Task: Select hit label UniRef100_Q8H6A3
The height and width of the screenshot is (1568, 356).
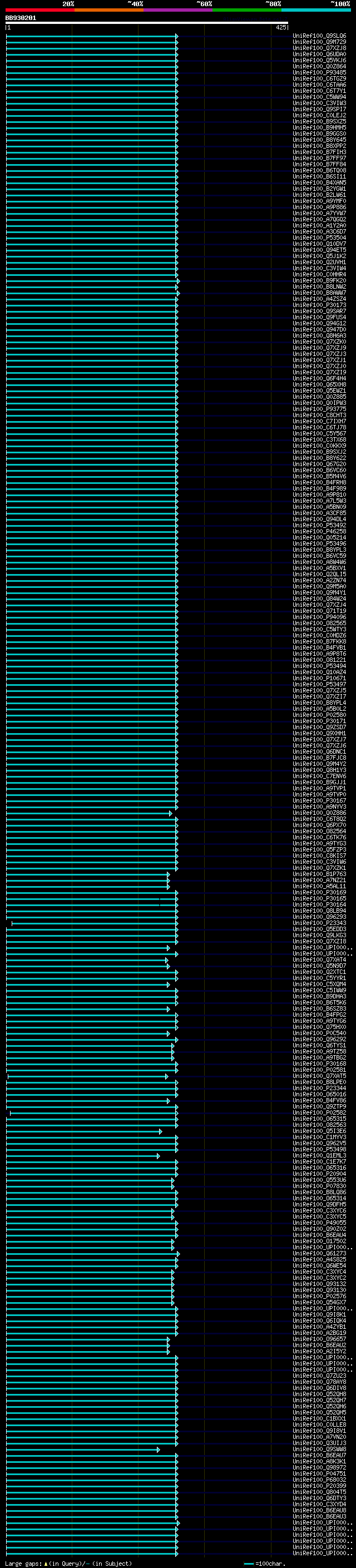Action: coord(319,336)
